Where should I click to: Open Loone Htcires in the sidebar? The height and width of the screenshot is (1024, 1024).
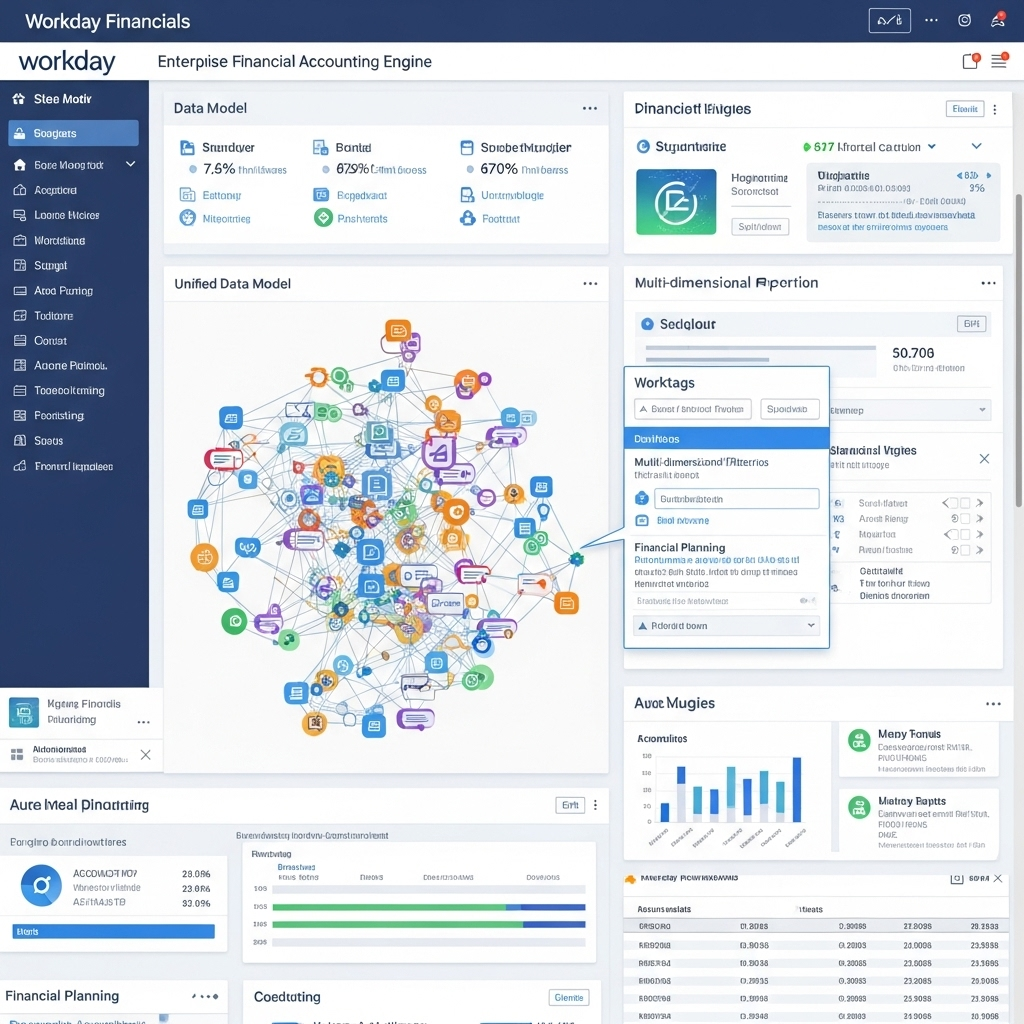(x=66, y=215)
